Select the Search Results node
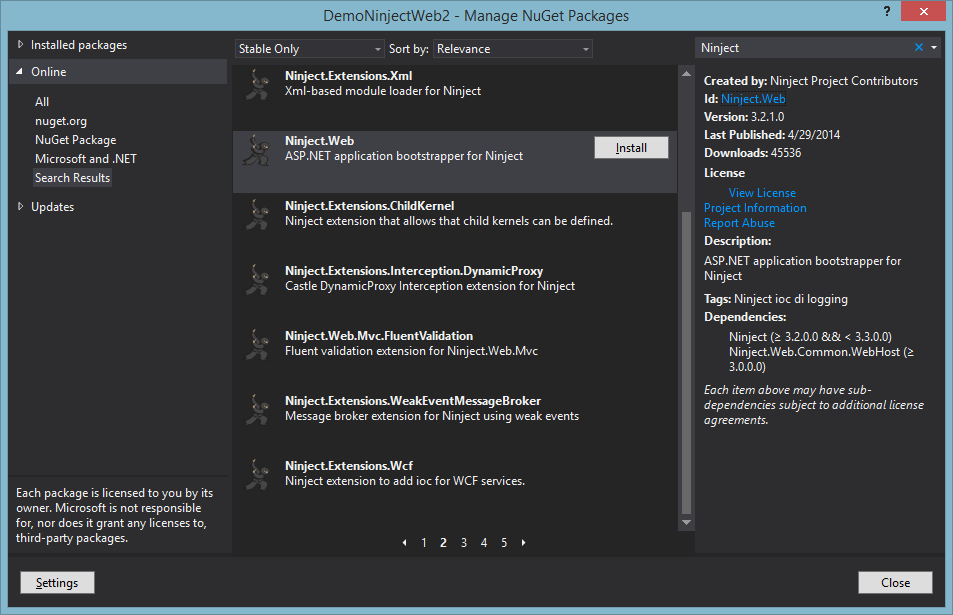Screen dimensions: 953x615 (x=72, y=177)
